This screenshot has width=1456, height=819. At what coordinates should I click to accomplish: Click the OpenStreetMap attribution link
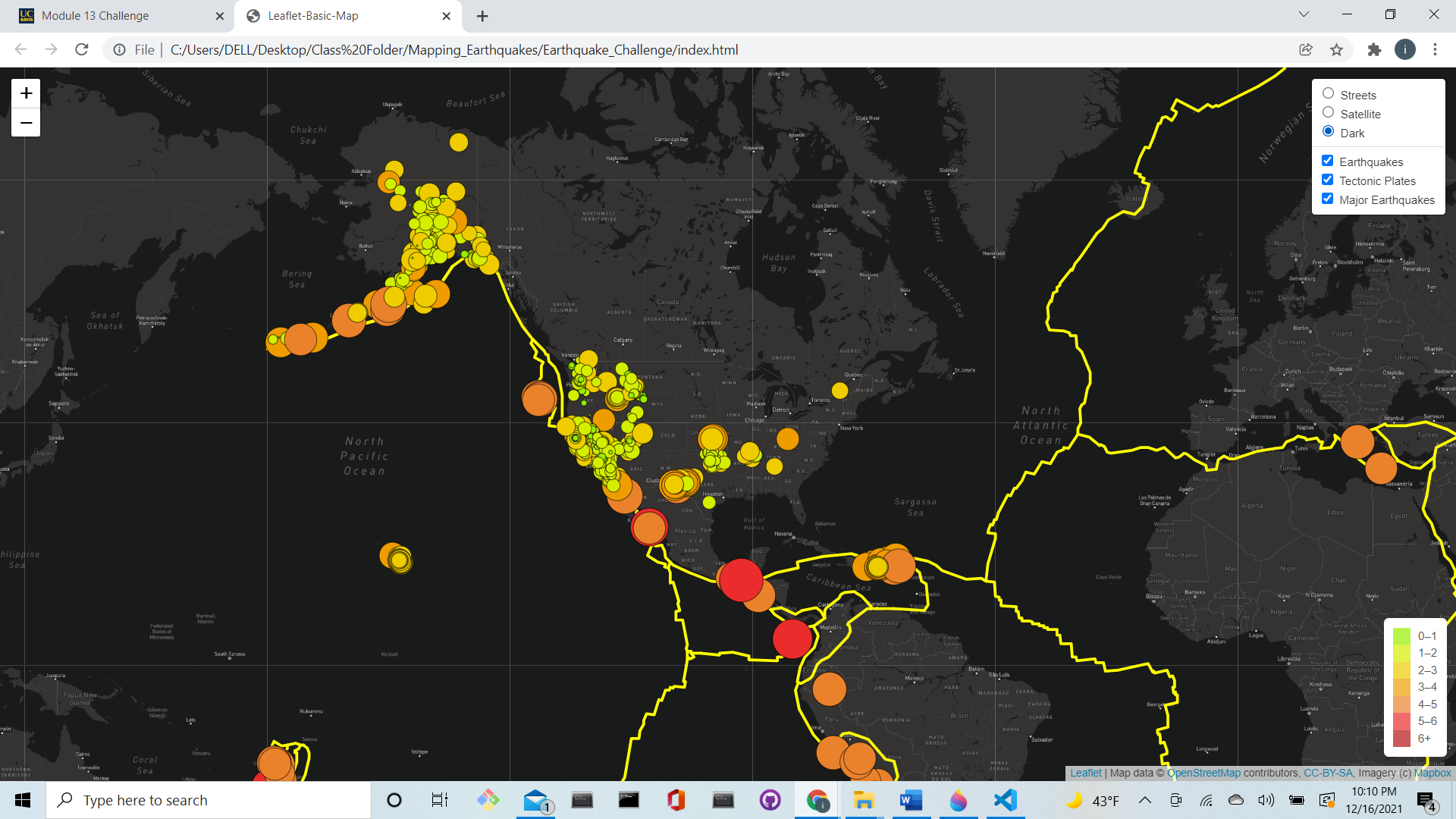point(1203,773)
